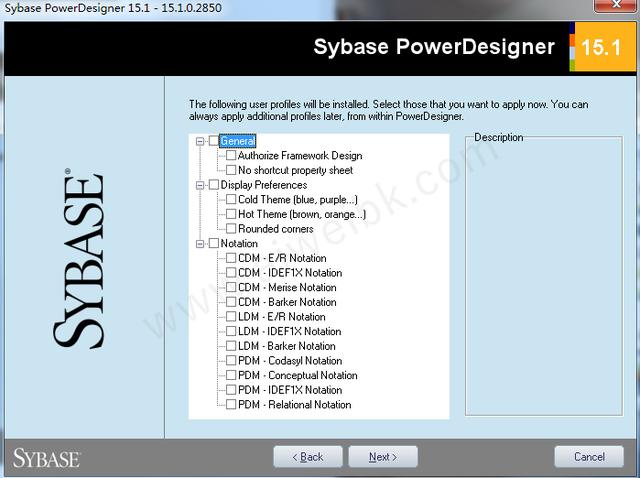Check CDM - Barker Notation box
This screenshot has width=640, height=478.
click(231, 302)
